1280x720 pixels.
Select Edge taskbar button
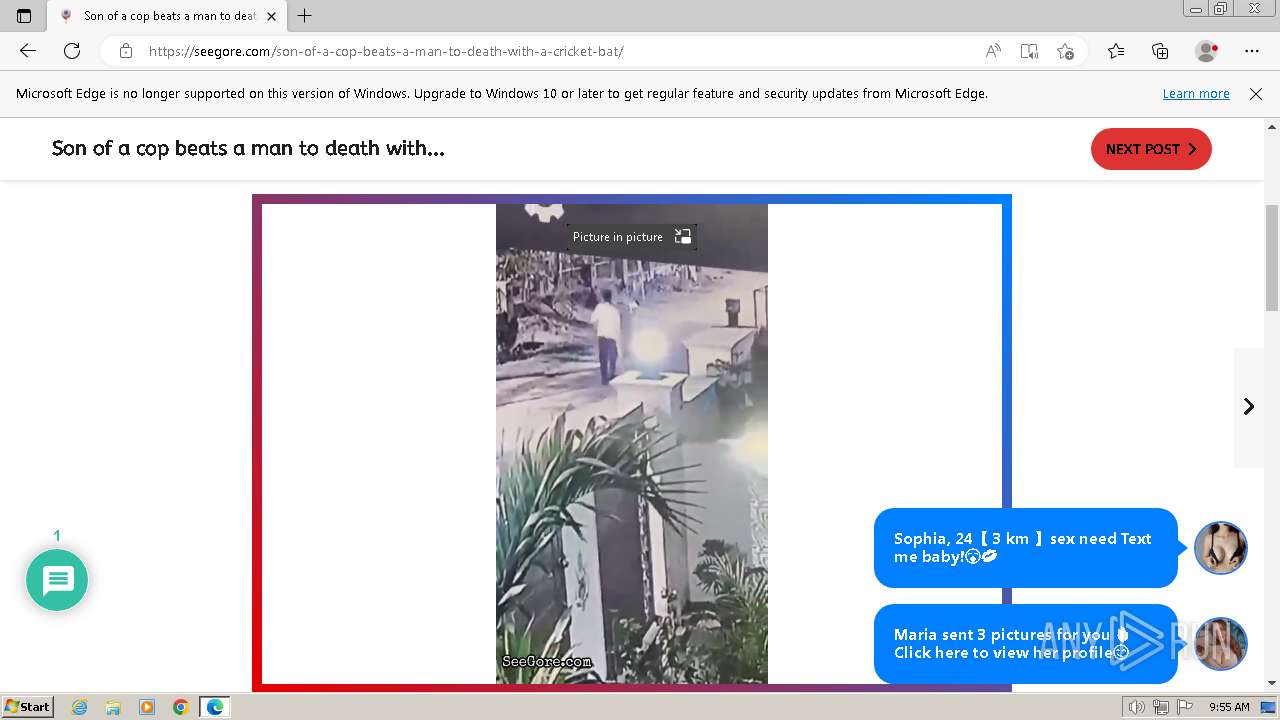click(215, 707)
